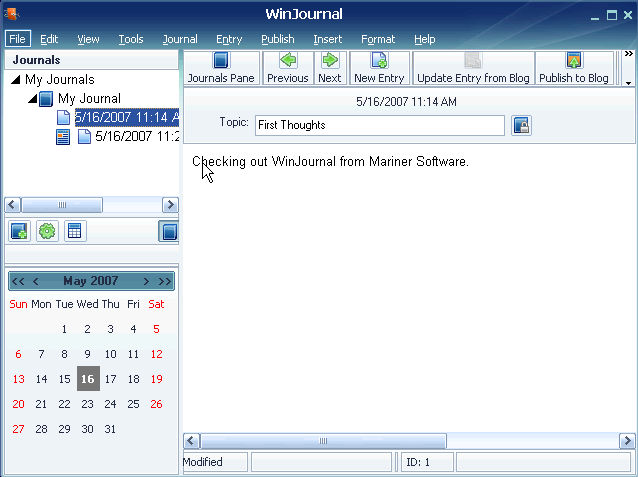Go to next month in calendar

[x=146, y=281]
